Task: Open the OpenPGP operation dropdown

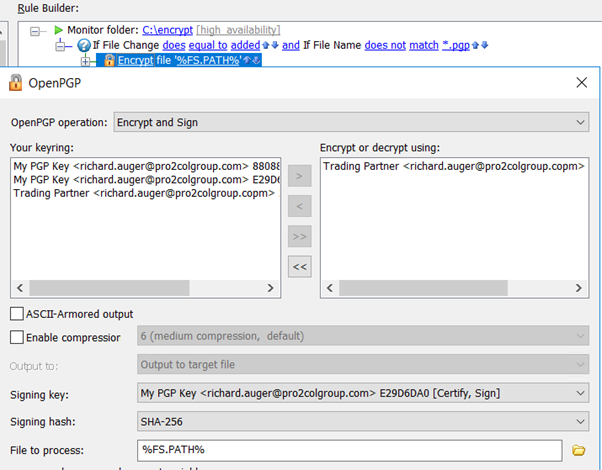Action: [351, 122]
